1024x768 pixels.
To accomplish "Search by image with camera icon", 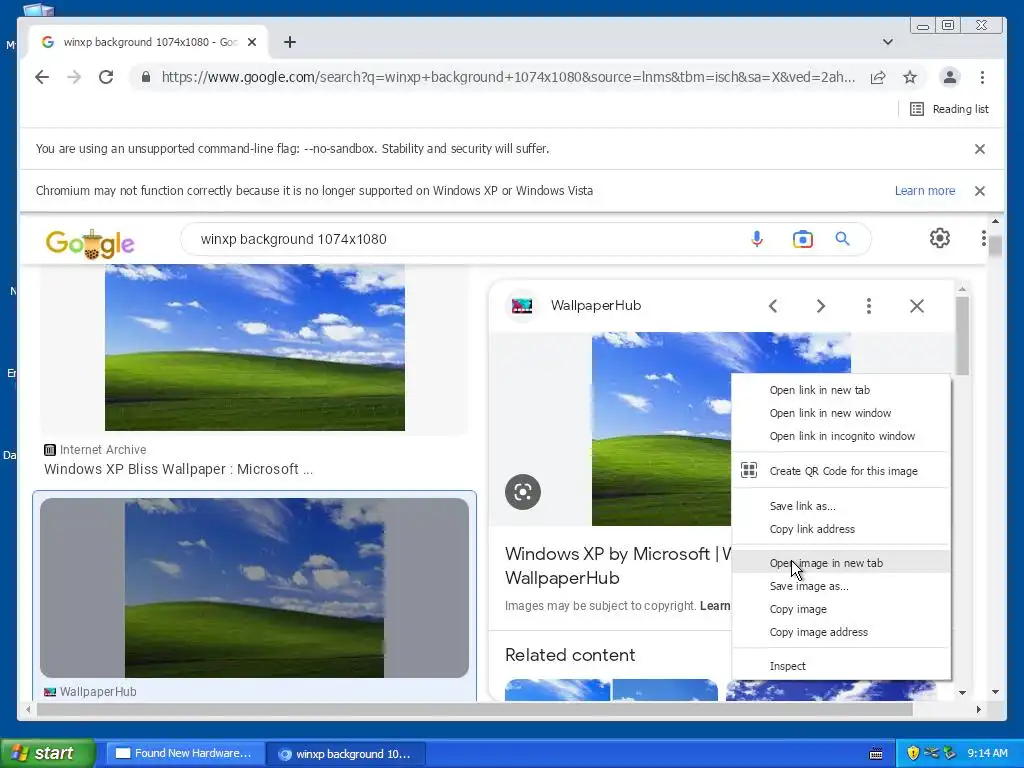I will point(803,239).
